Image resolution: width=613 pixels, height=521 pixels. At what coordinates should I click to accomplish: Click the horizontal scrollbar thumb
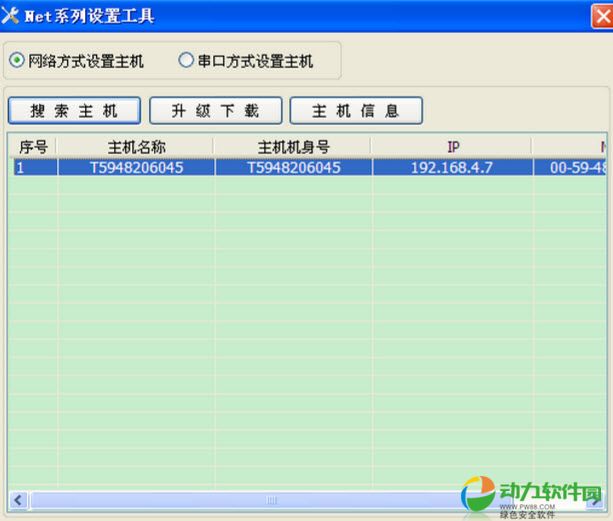point(270,499)
